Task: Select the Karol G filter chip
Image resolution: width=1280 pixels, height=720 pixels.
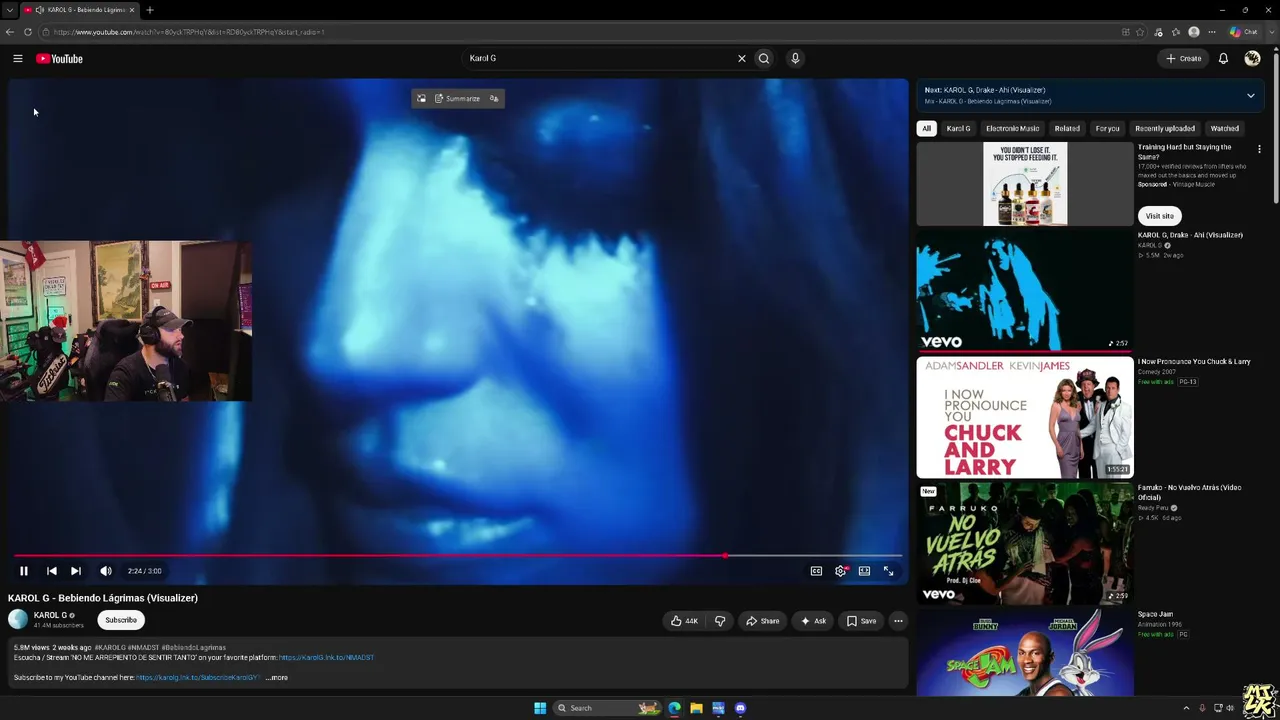Action: [958, 128]
